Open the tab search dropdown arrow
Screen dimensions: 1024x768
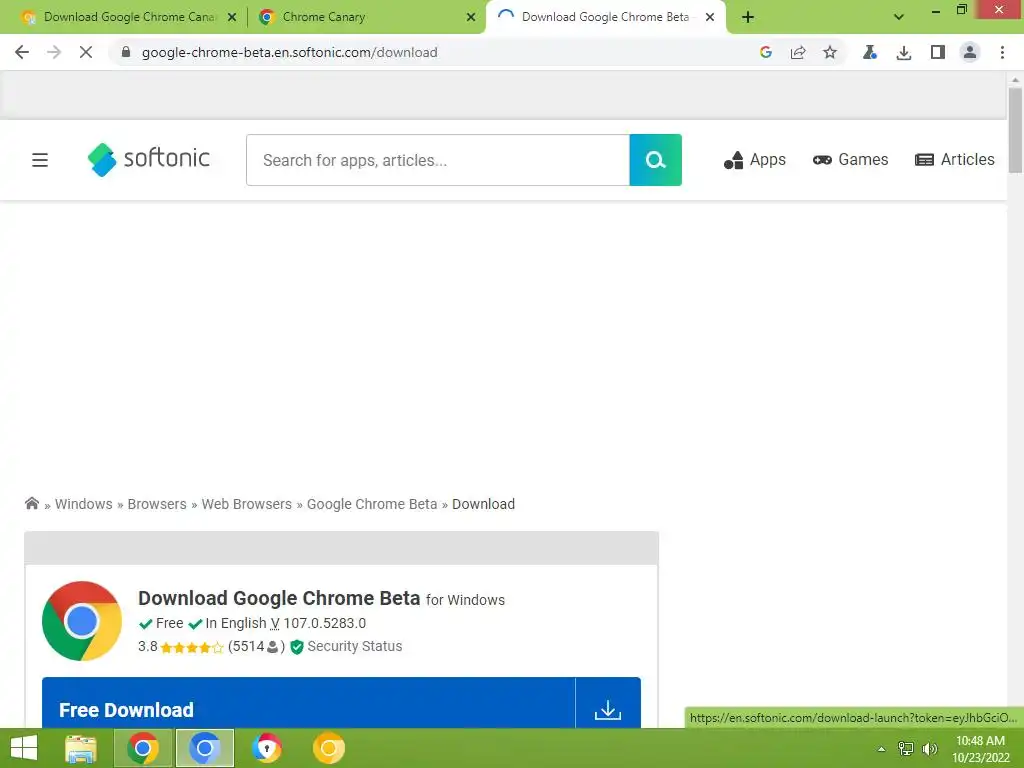899,17
